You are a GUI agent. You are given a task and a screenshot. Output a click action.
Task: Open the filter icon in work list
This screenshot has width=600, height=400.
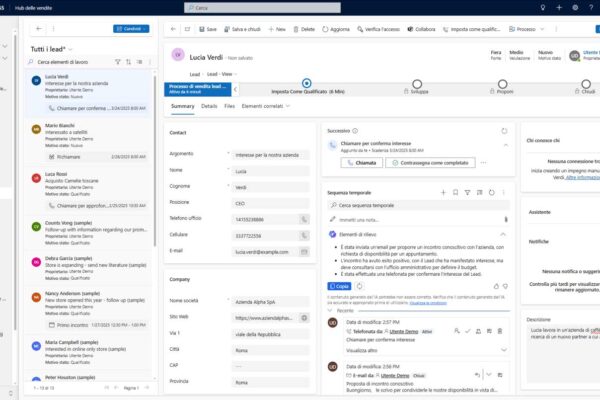click(118, 62)
